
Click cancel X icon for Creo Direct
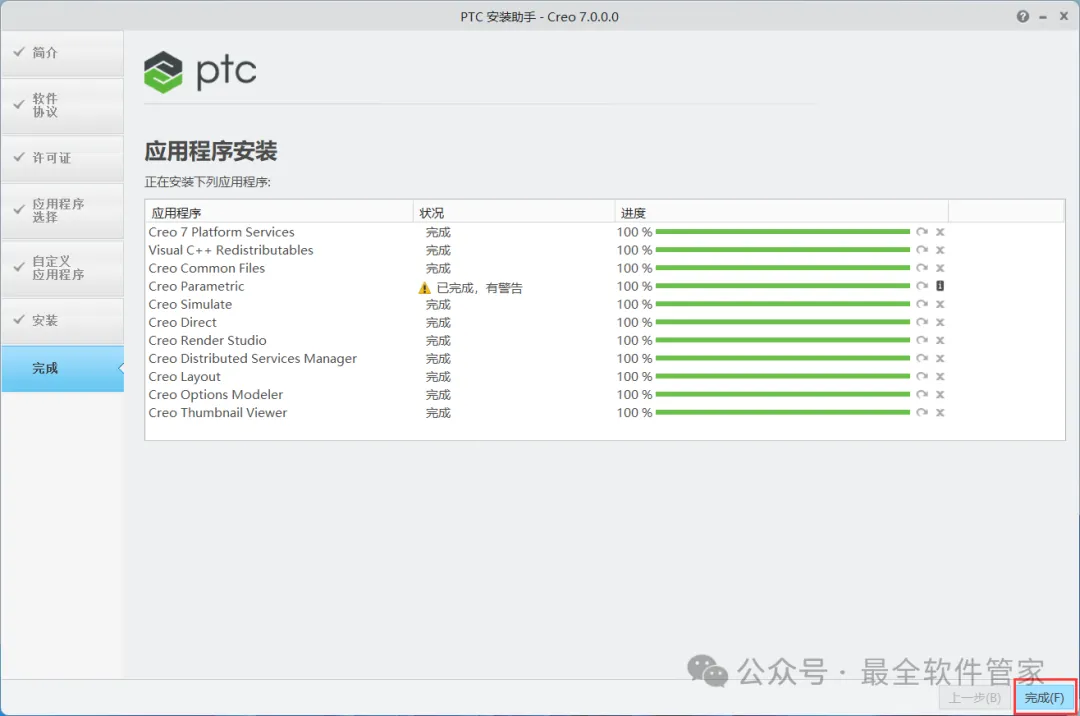940,322
